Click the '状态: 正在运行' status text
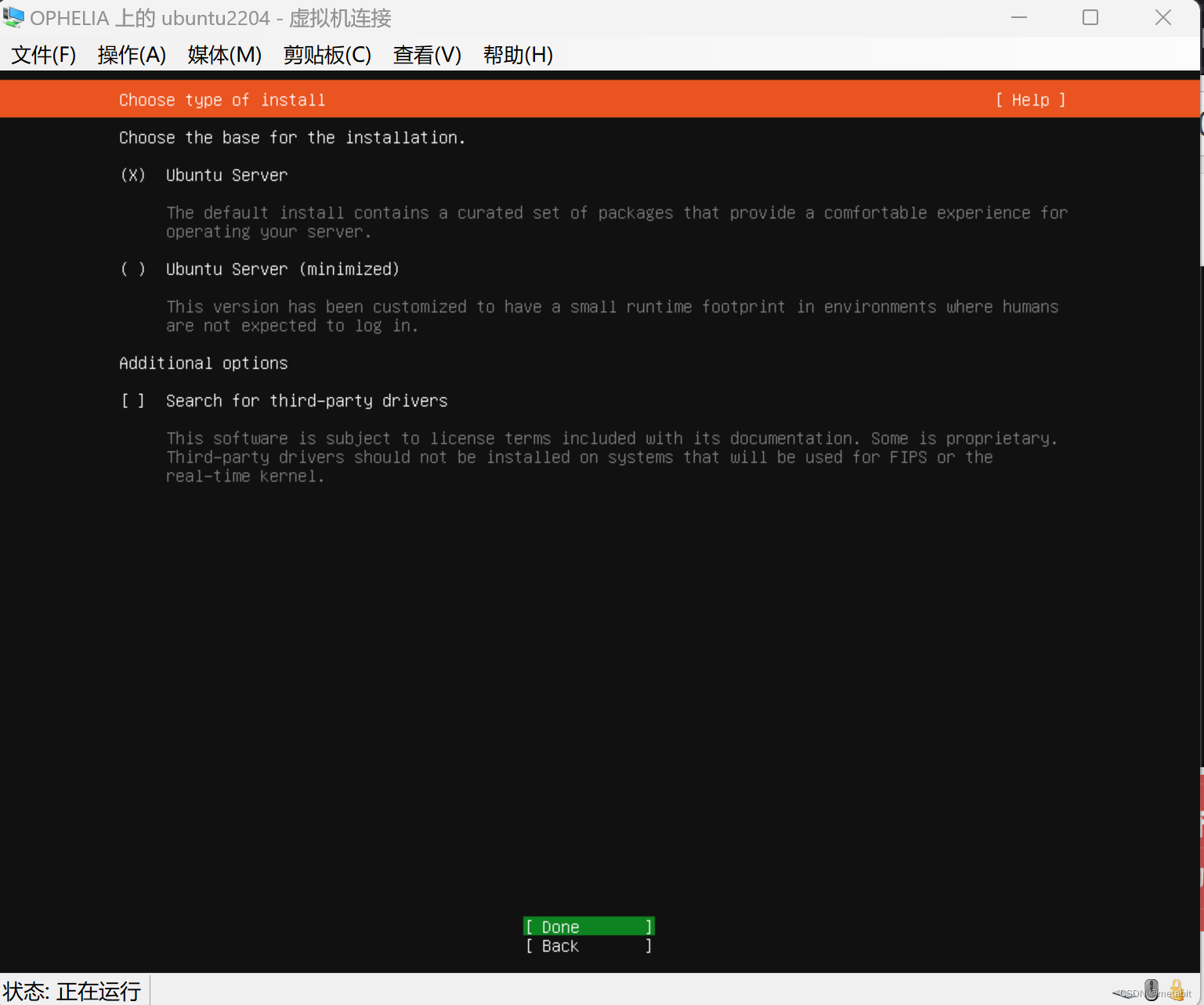This screenshot has height=1005, width=1204. click(x=72, y=991)
